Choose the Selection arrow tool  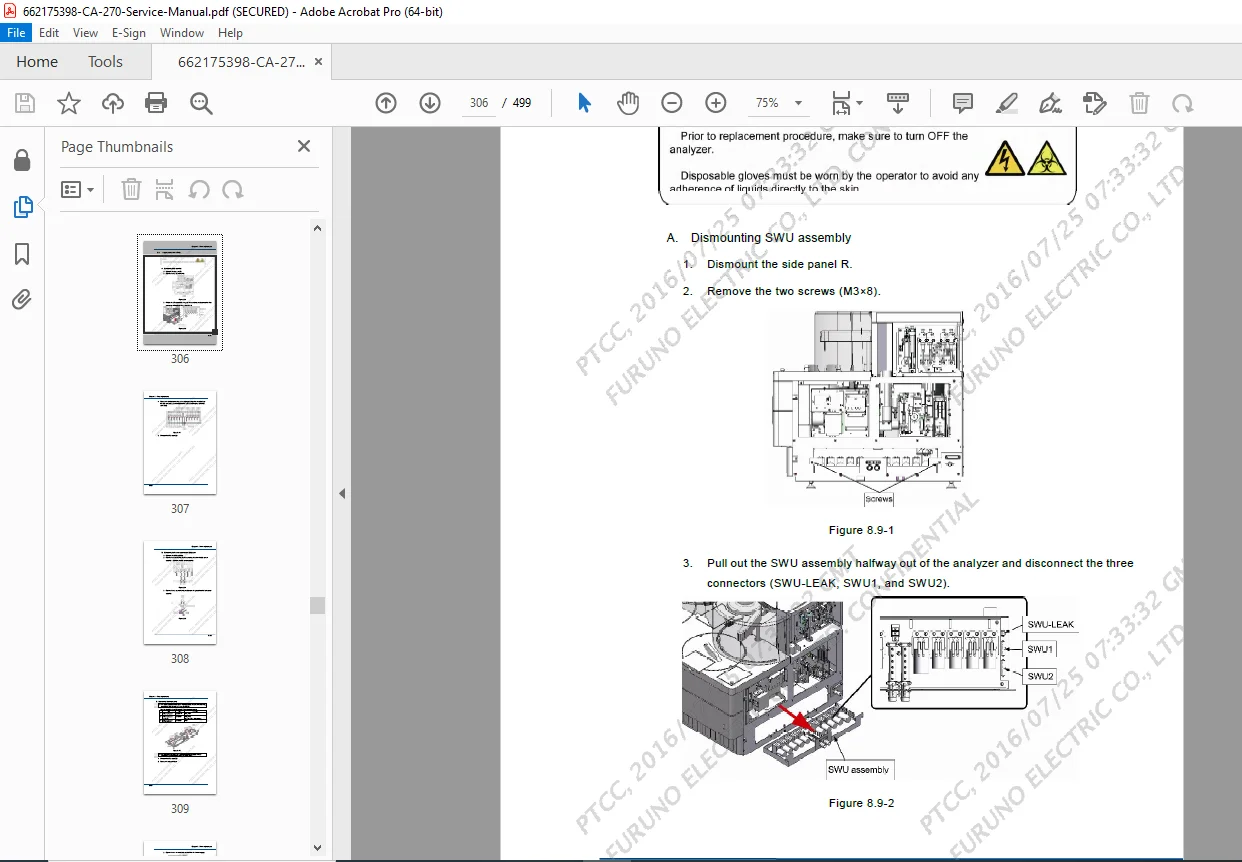585,103
